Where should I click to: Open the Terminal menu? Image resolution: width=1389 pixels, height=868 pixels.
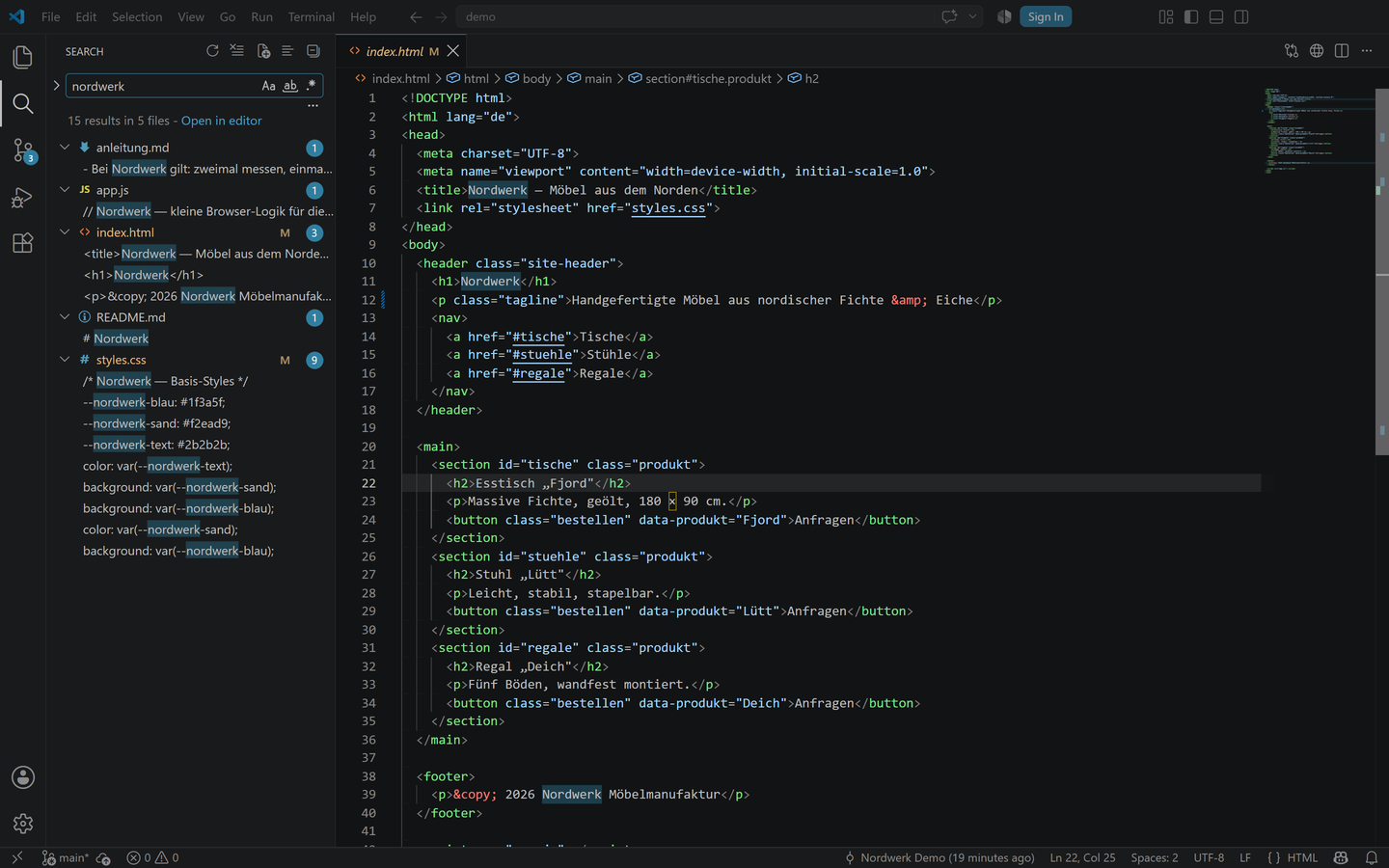[312, 16]
